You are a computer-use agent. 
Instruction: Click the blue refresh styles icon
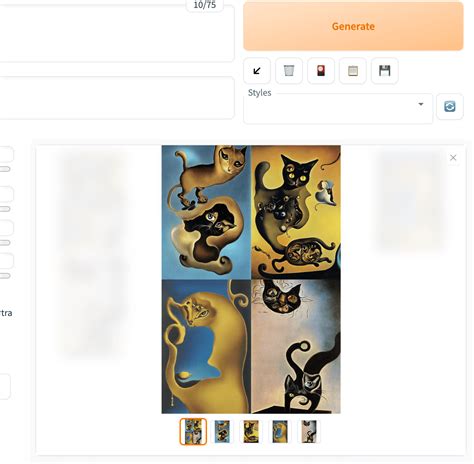[x=451, y=107]
